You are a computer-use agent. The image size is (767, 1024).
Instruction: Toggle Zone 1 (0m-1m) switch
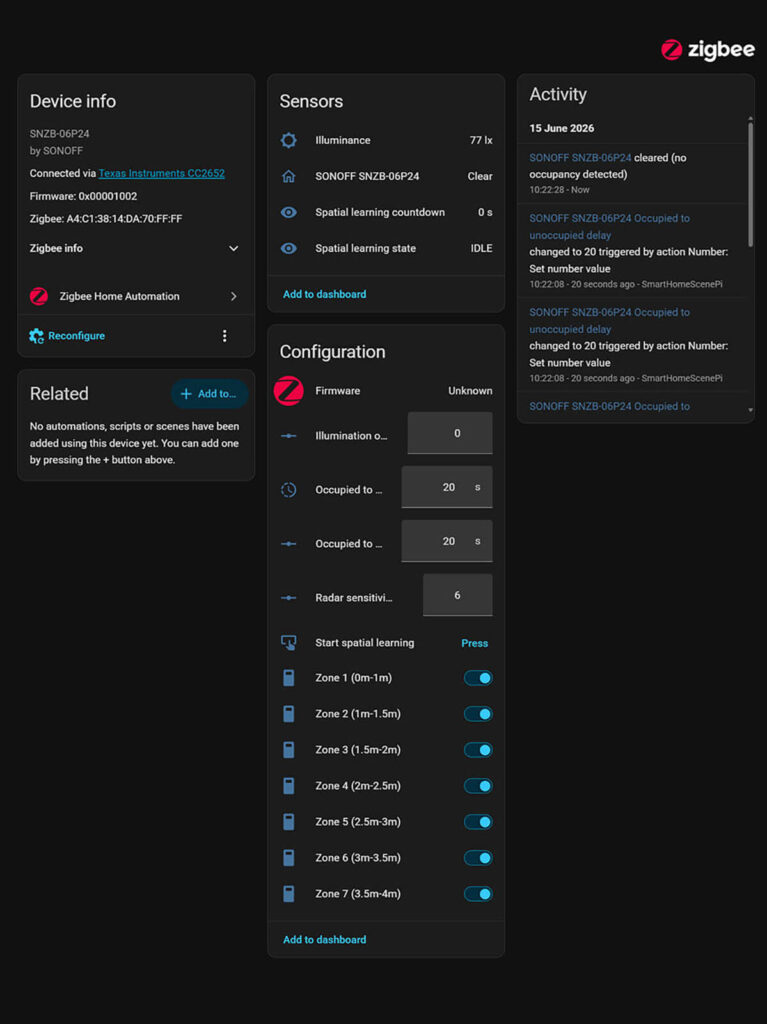point(478,678)
